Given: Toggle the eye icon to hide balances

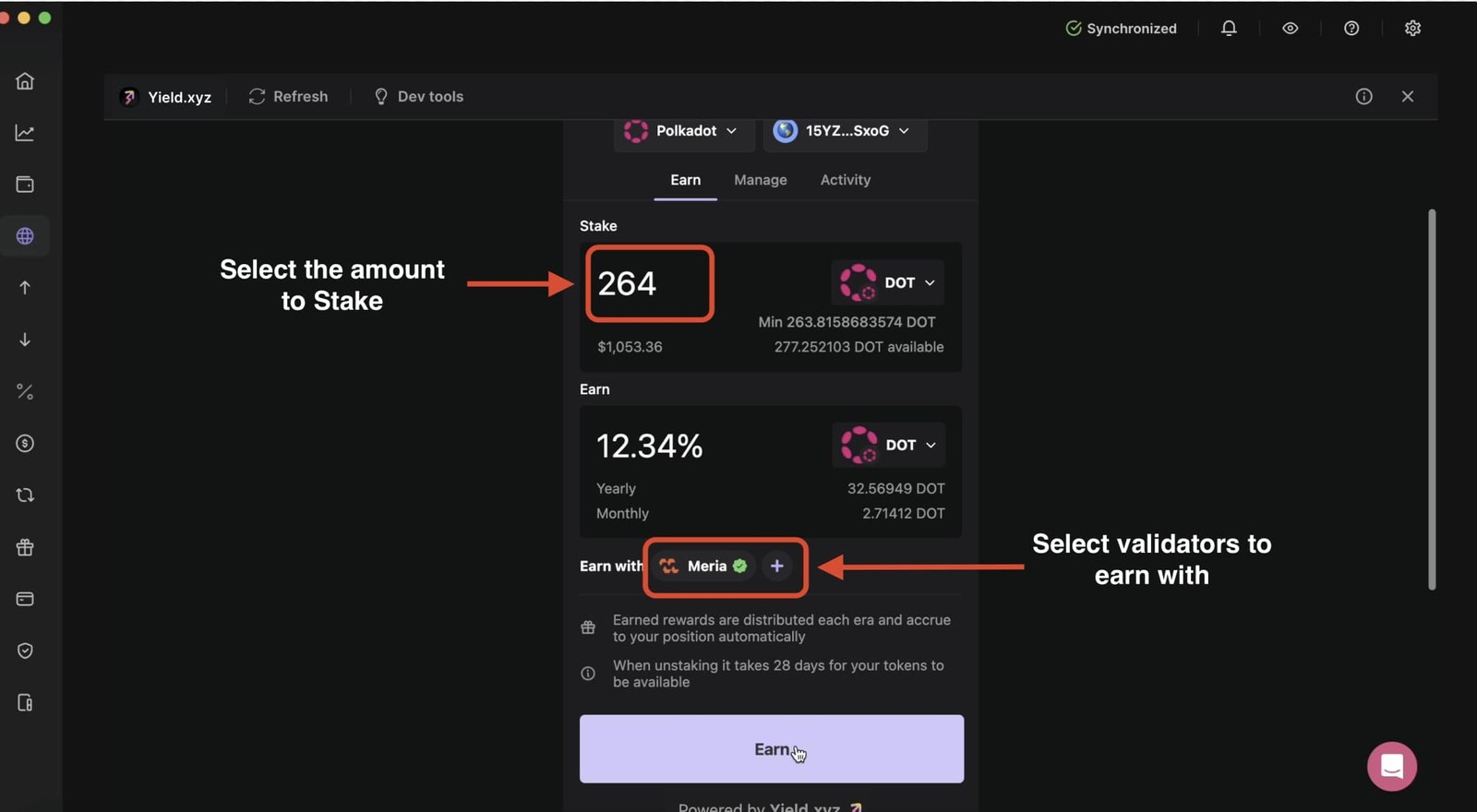Looking at the screenshot, I should coord(1290,29).
